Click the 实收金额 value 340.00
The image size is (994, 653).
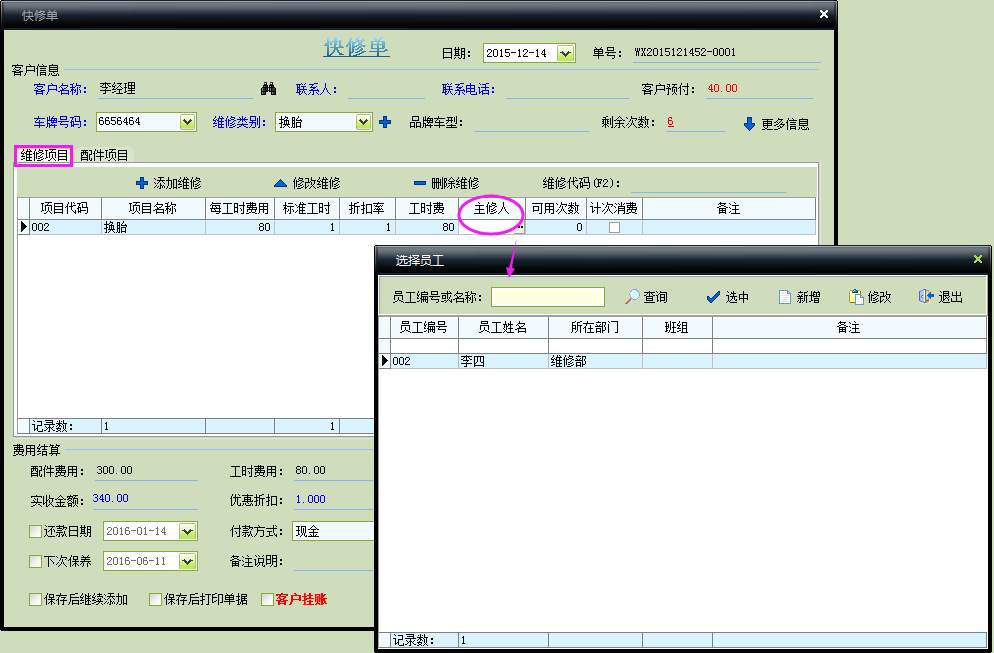click(110, 498)
